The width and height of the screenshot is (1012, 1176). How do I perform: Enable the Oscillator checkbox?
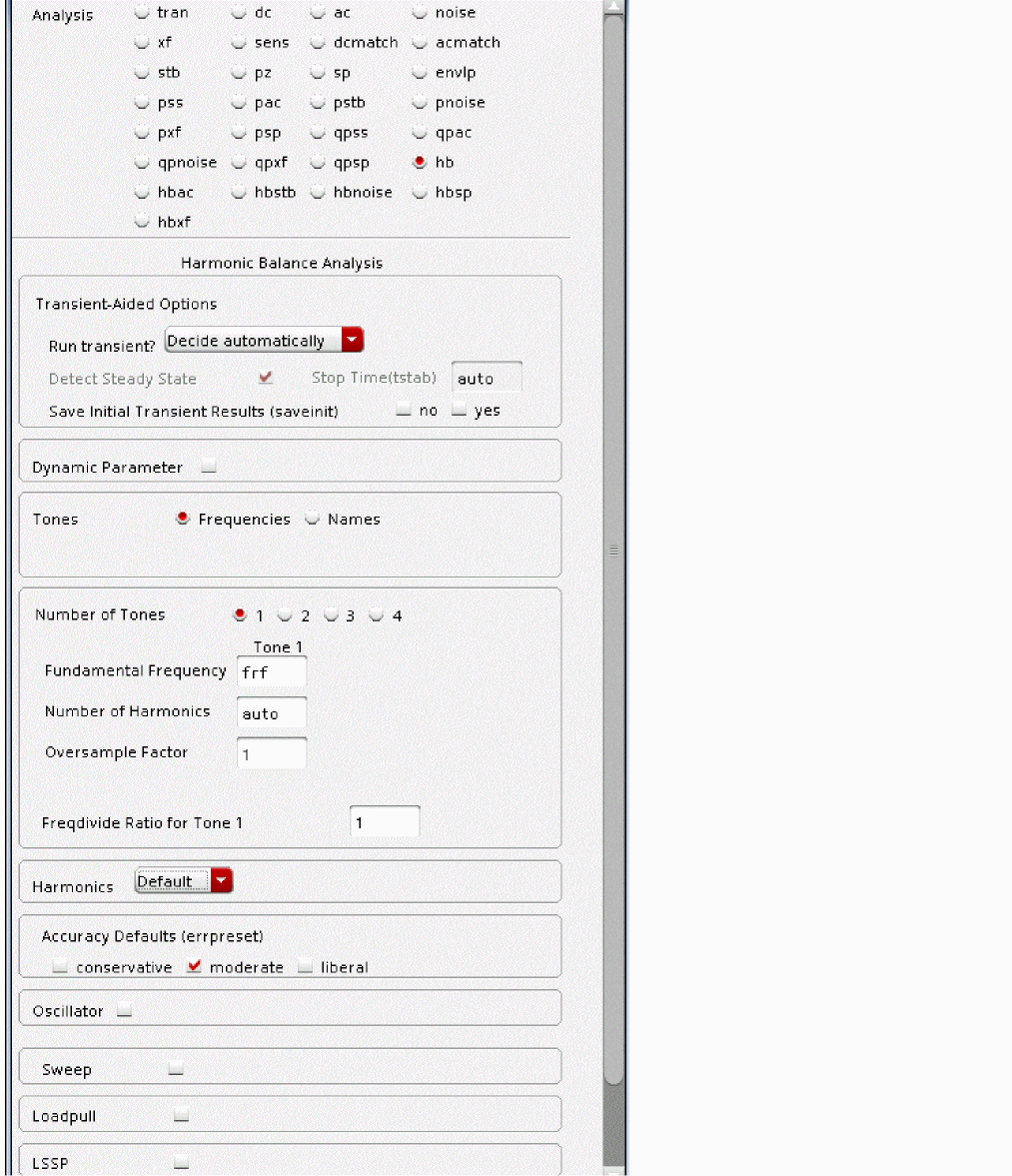124,1011
